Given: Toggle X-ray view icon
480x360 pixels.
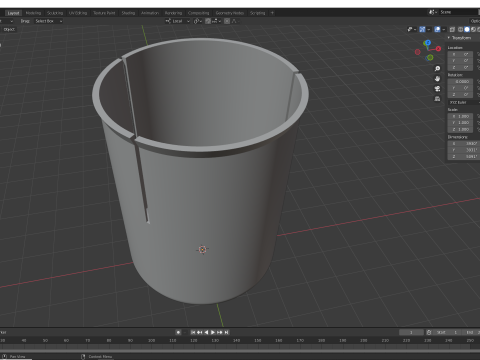Looking at the screenshot, I should (x=453, y=30).
